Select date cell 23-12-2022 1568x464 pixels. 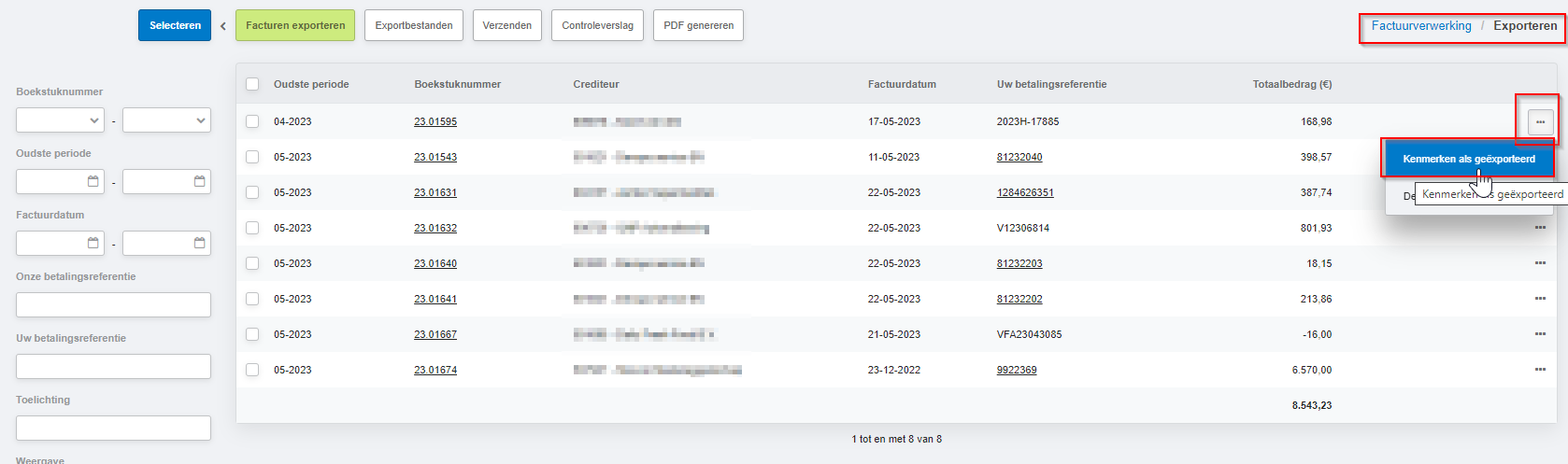point(894,370)
